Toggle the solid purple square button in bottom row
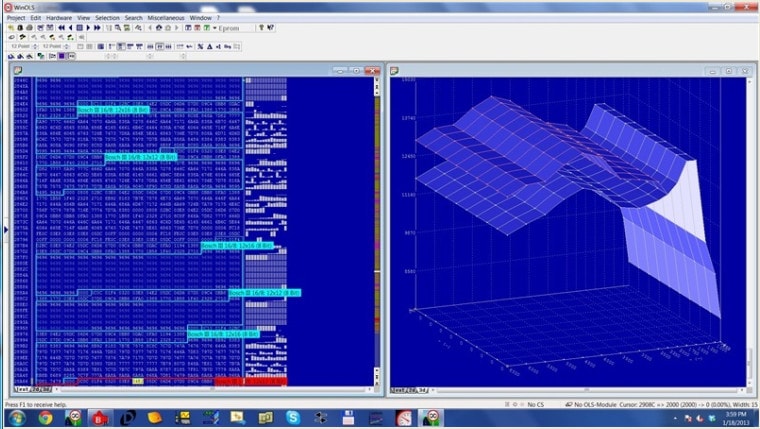The height and width of the screenshot is (429, 760). [x=62, y=56]
